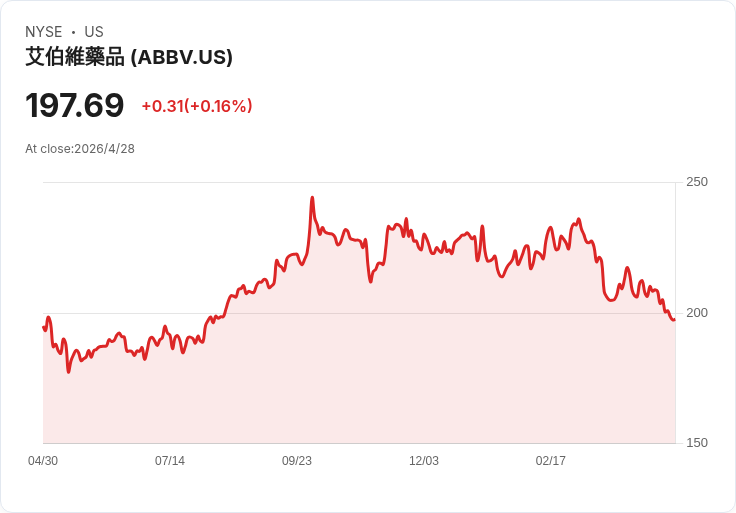Click the 197.69 current price
The image size is (736, 513).
(75, 105)
